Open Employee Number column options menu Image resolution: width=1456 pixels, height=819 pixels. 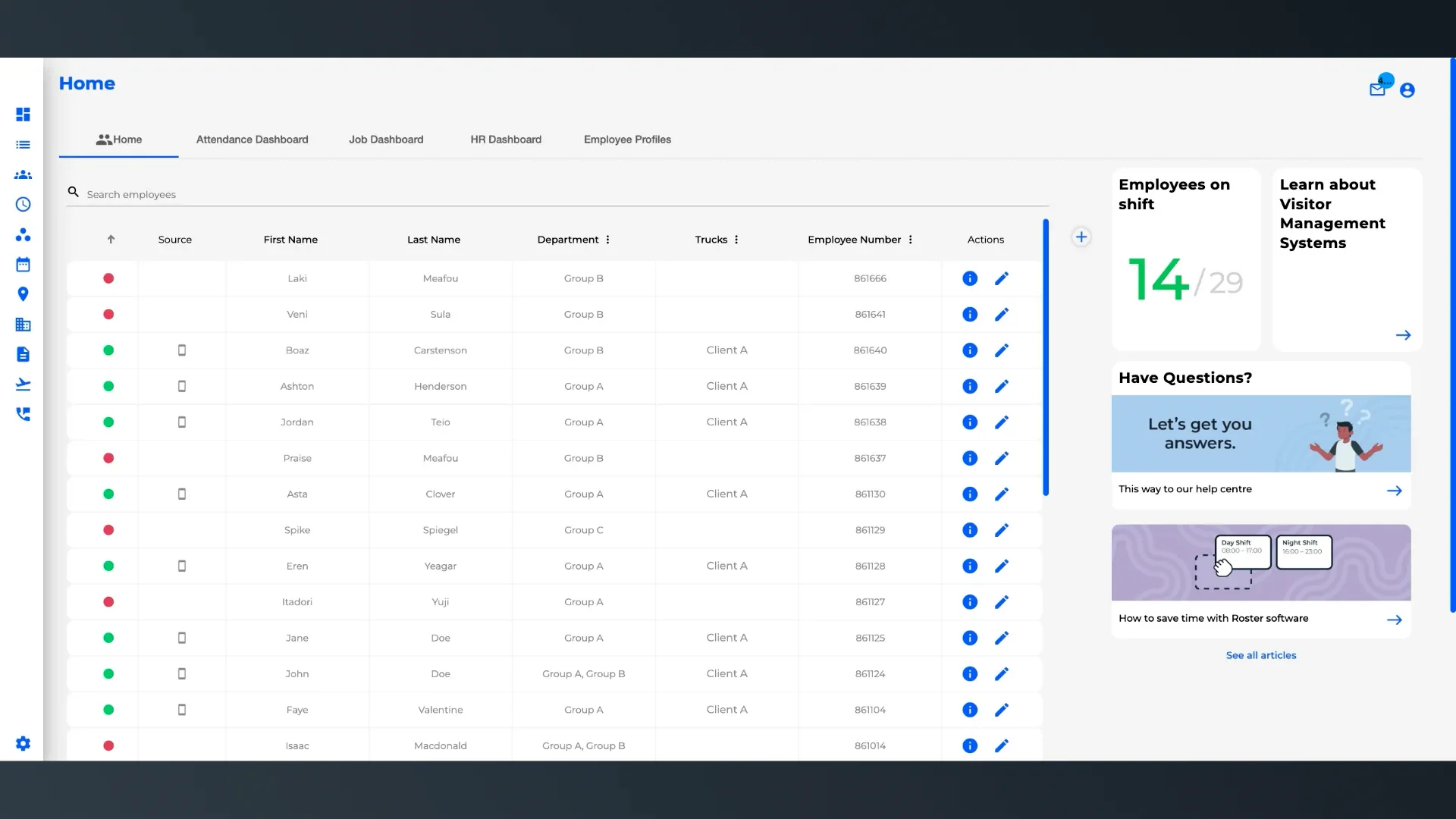click(x=910, y=240)
